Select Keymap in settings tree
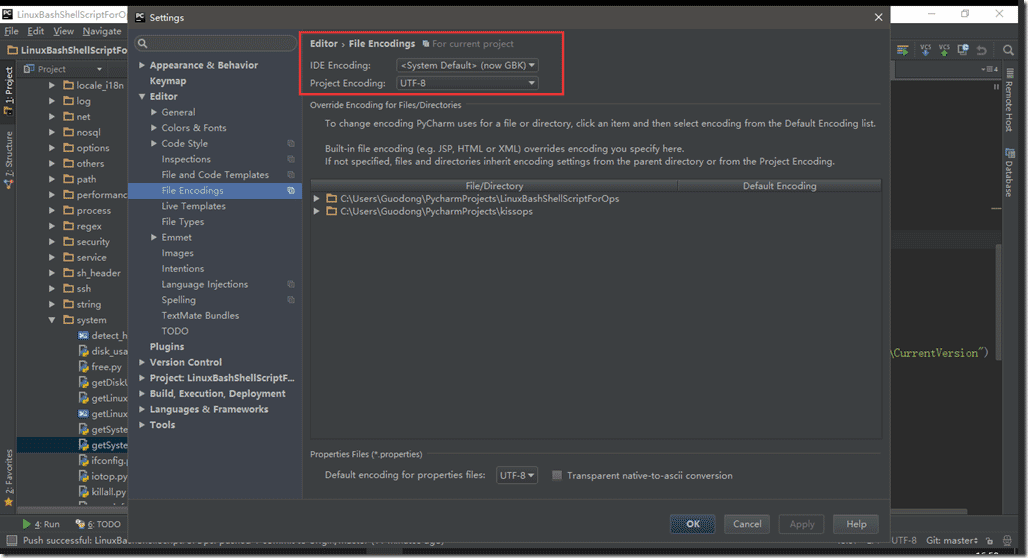Viewport: 1028px width, 558px height. pyautogui.click(x=168, y=81)
